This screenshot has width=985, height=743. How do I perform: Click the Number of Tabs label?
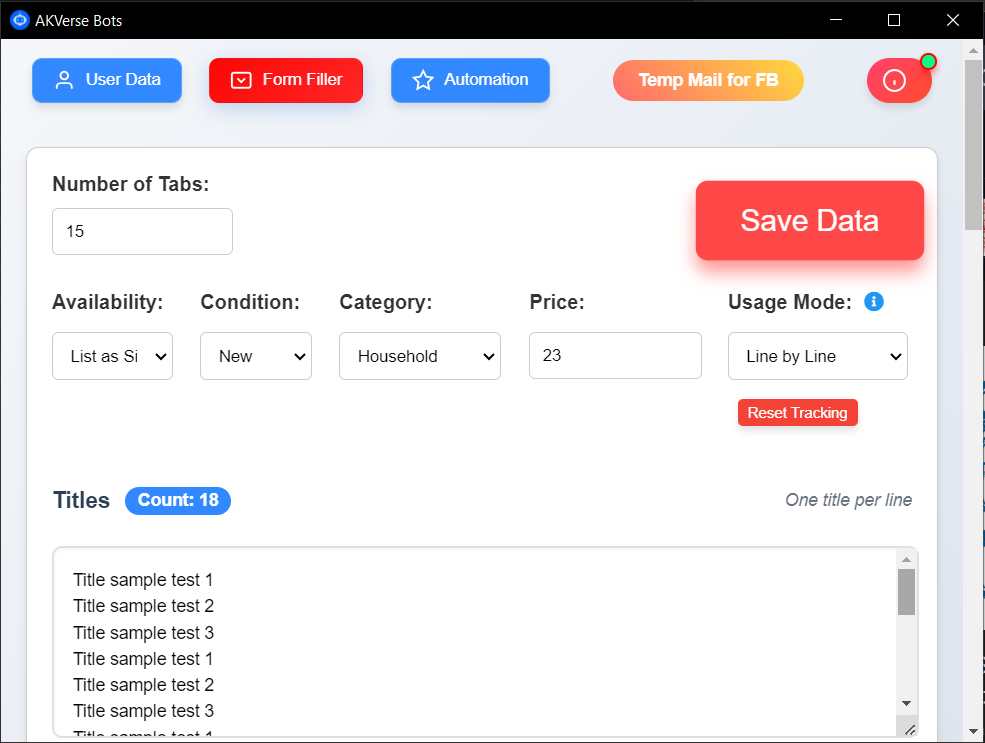point(131,184)
